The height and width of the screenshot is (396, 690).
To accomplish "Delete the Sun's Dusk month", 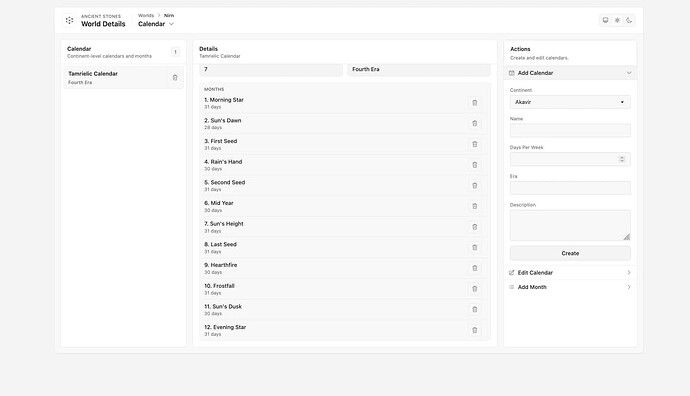I will click(474, 309).
